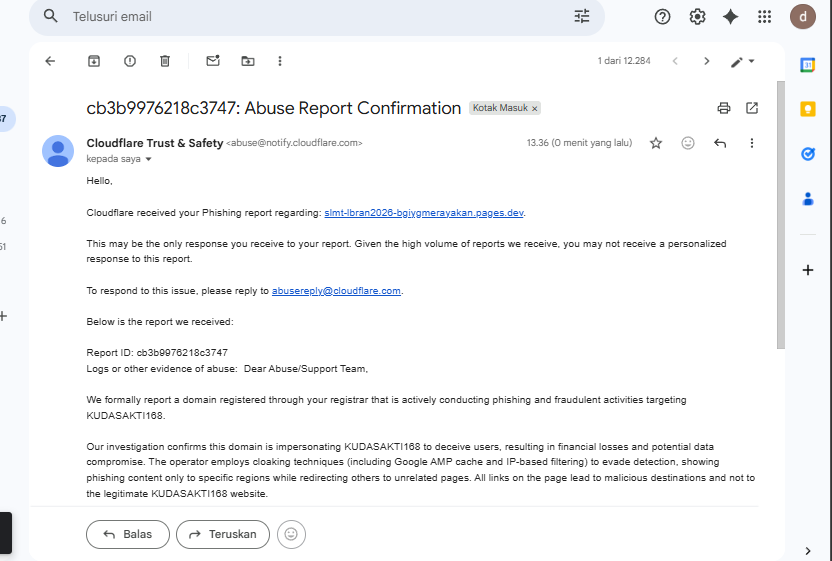Remove Kotak Masuk label
This screenshot has width=832, height=561.
pos(535,109)
